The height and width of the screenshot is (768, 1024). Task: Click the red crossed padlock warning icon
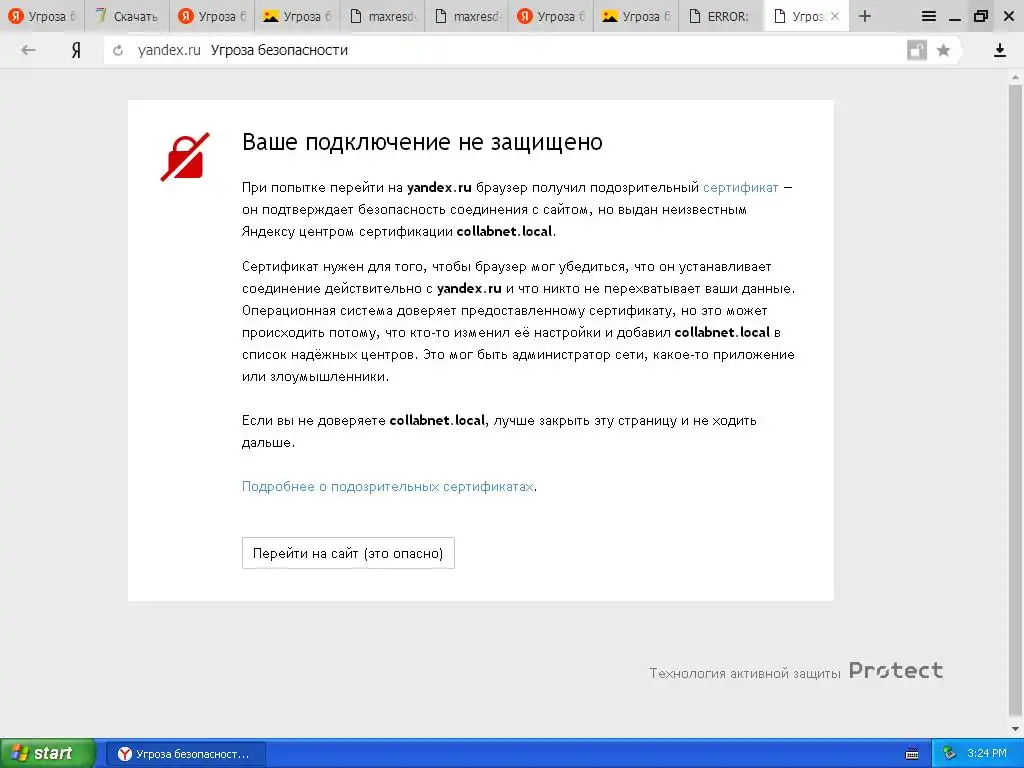pyautogui.click(x=185, y=157)
